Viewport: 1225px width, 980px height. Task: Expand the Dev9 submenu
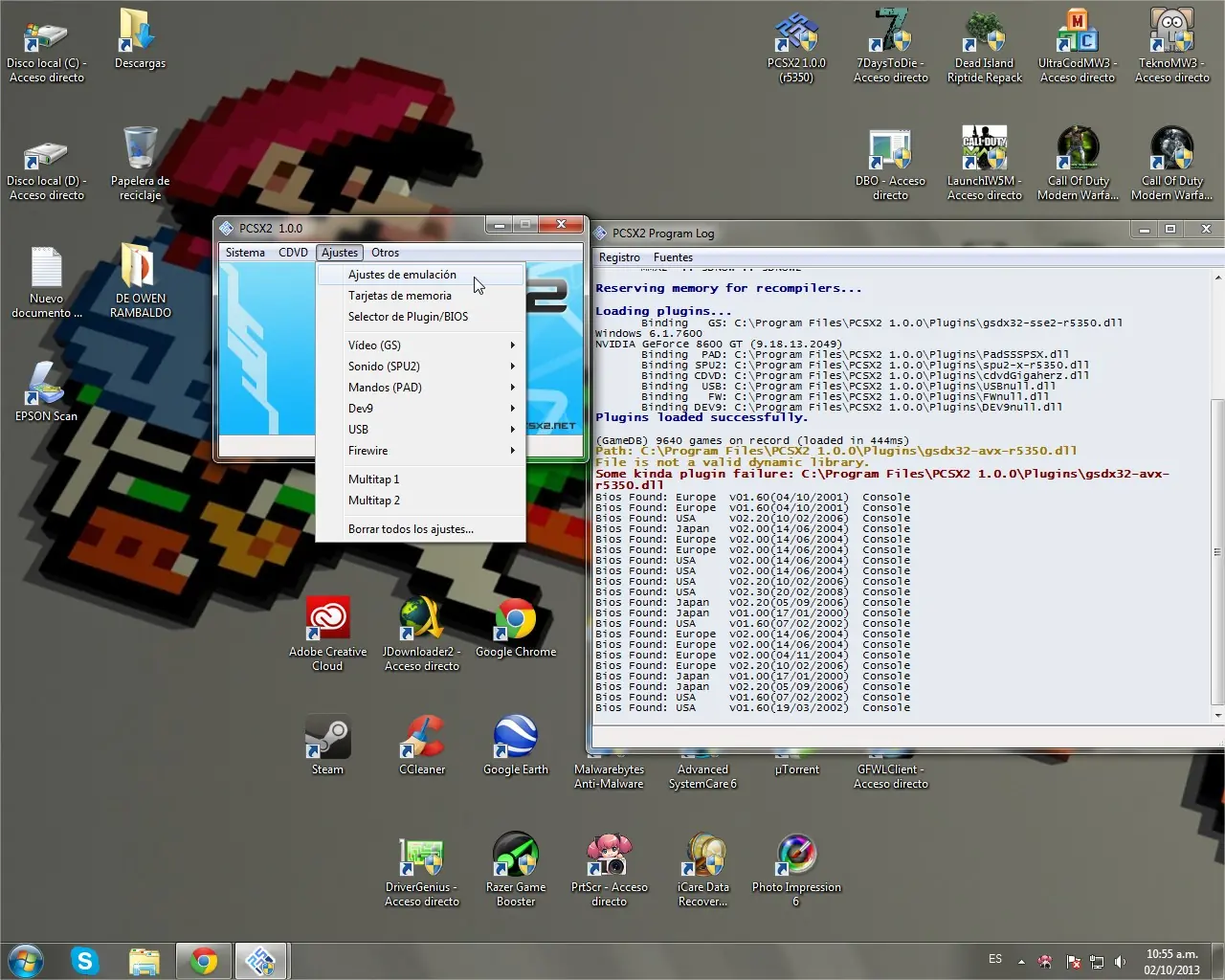pos(421,409)
